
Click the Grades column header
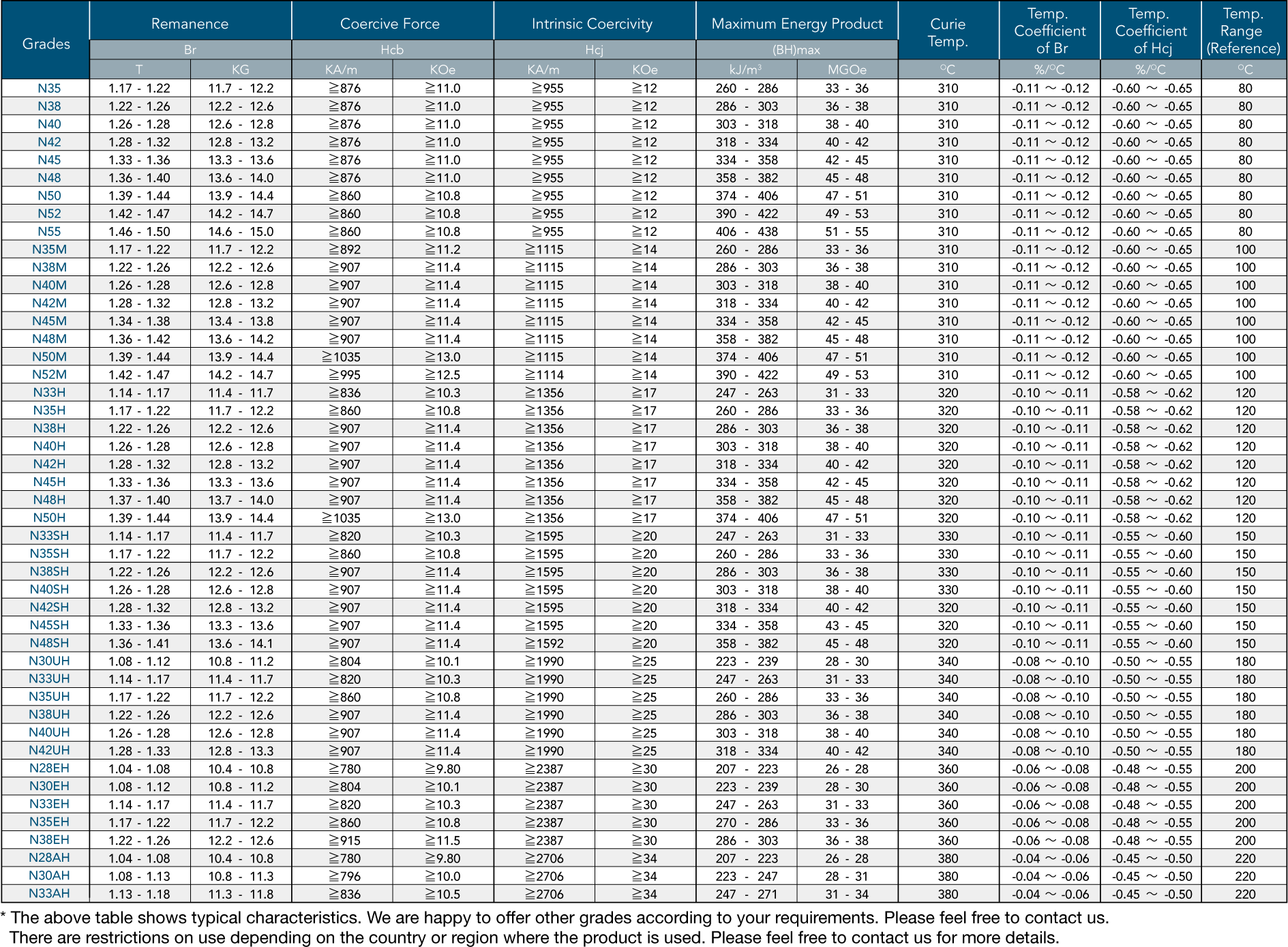(x=46, y=44)
